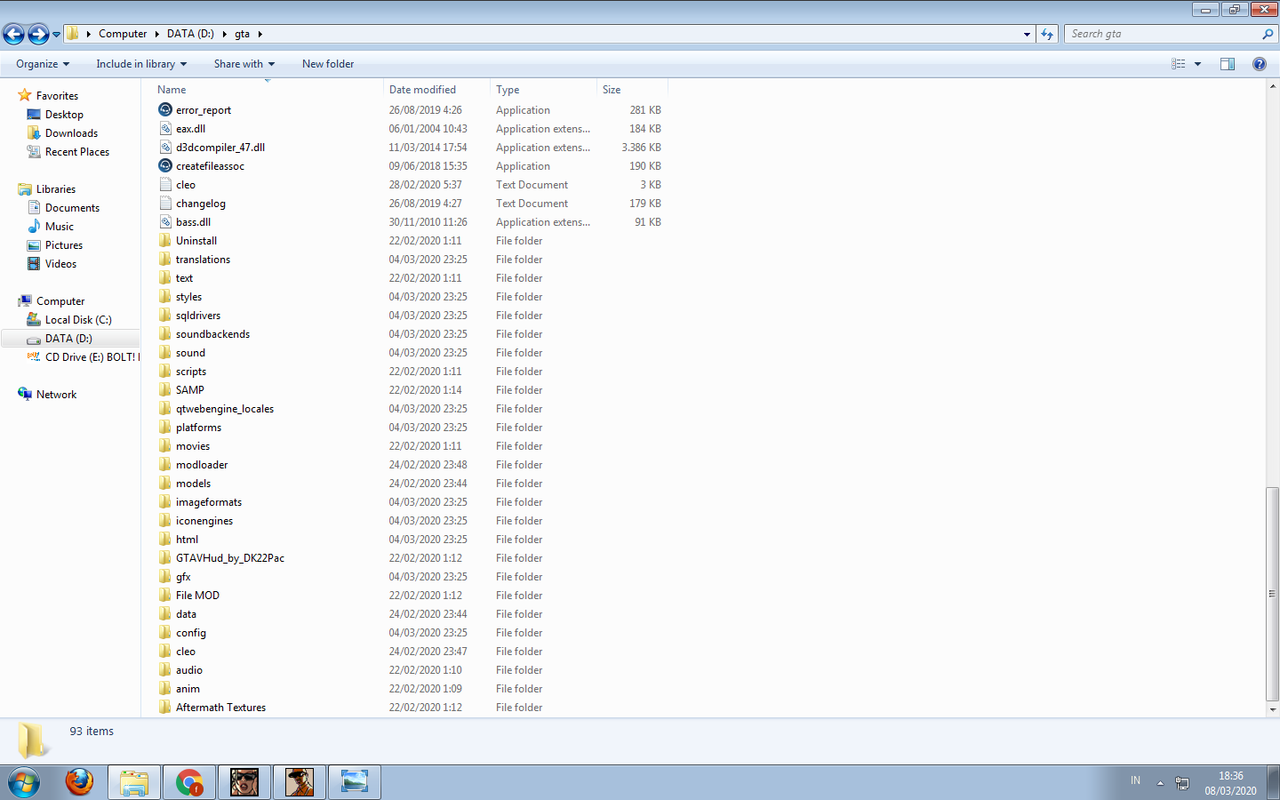Open Google Chrome from the taskbar
Screen dimensions: 1280x800
(190, 781)
